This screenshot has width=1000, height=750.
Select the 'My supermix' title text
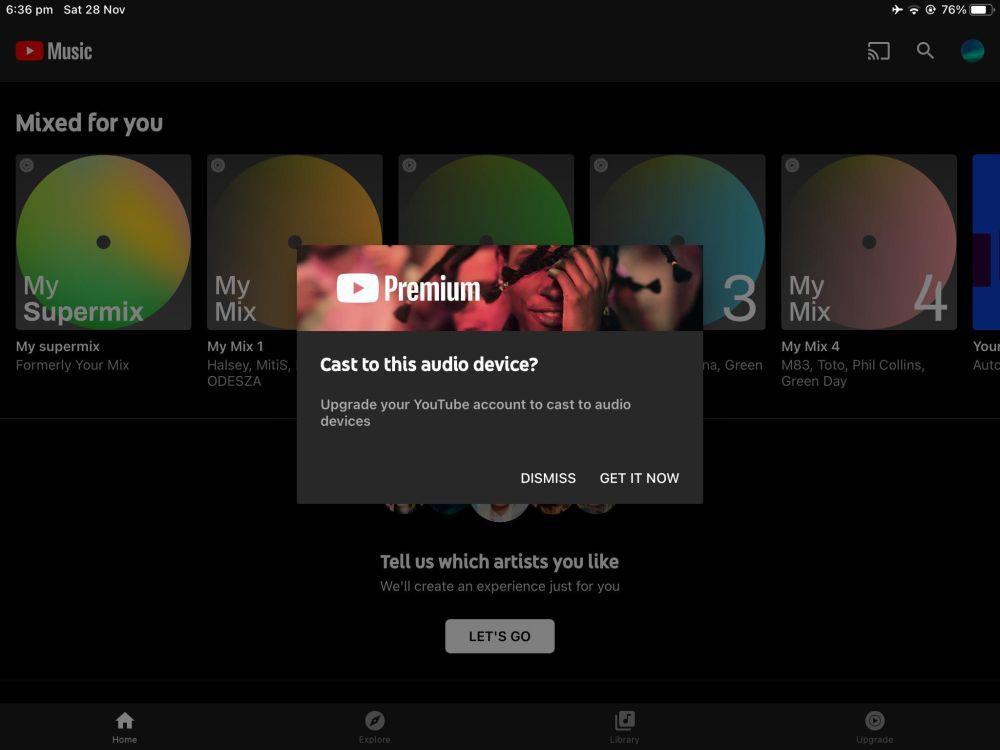58,346
